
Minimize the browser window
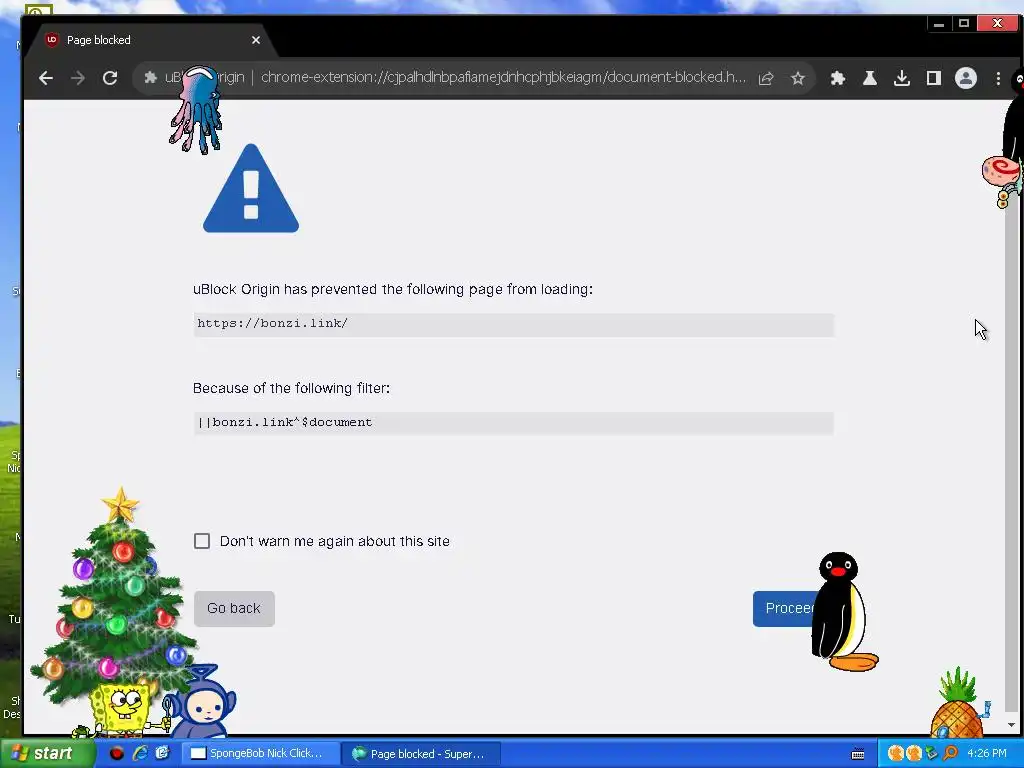[x=938, y=24]
